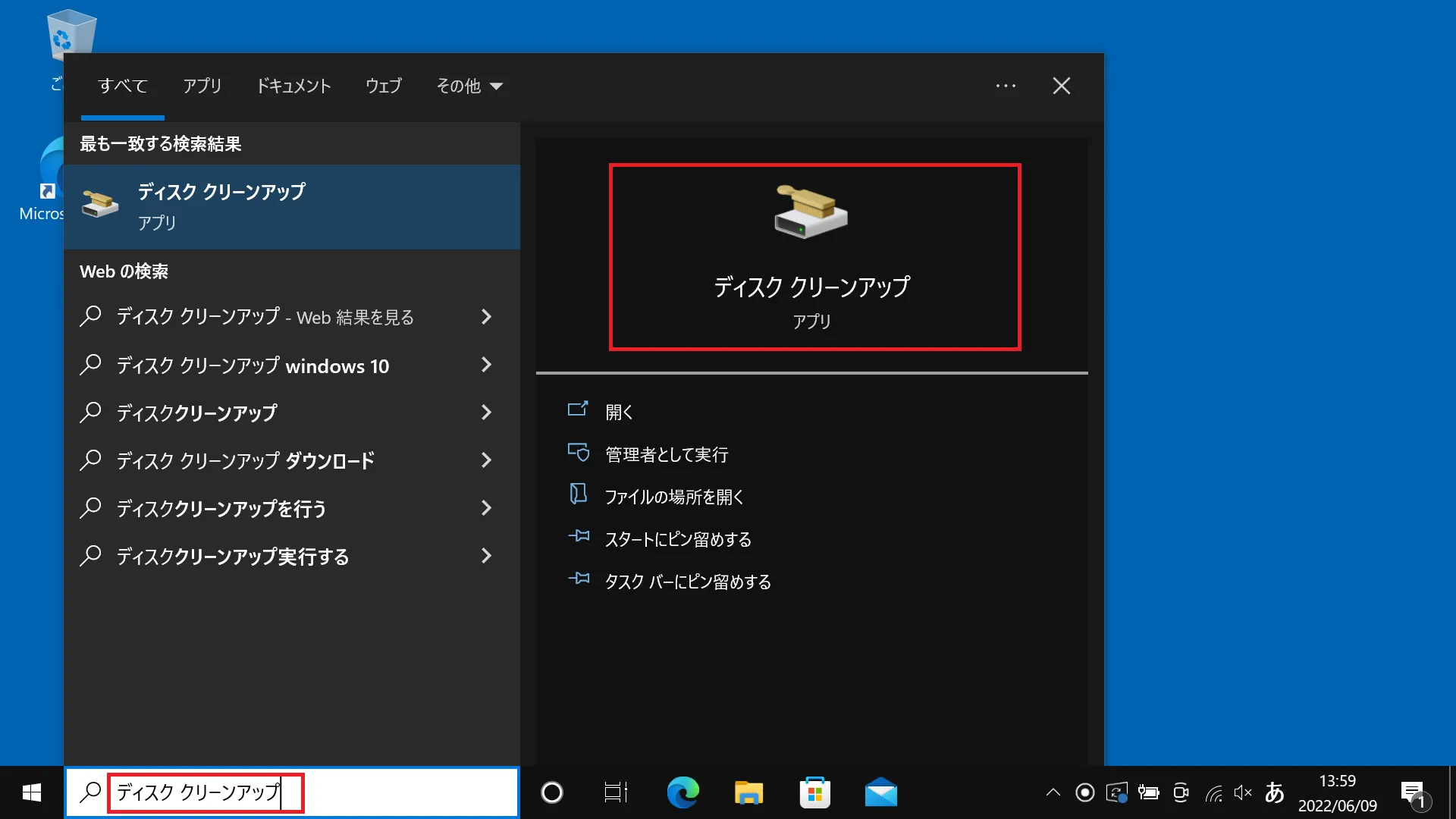Click the 開く open window icon

coord(578,409)
